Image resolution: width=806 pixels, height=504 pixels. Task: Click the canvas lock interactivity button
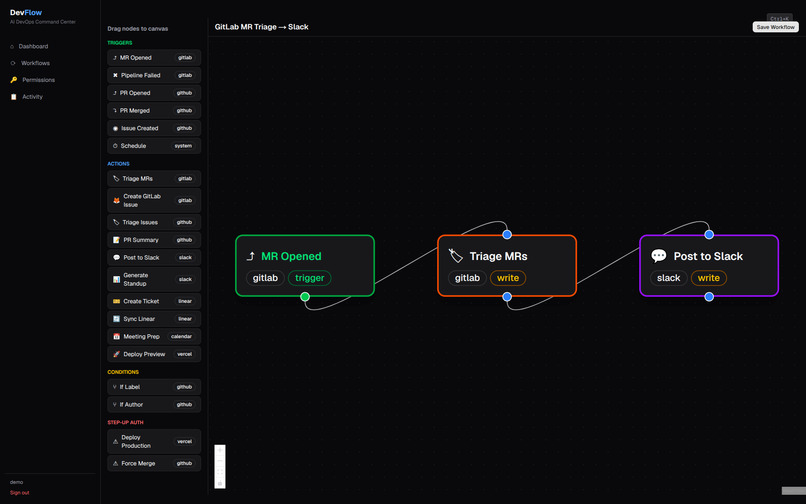click(x=220, y=483)
